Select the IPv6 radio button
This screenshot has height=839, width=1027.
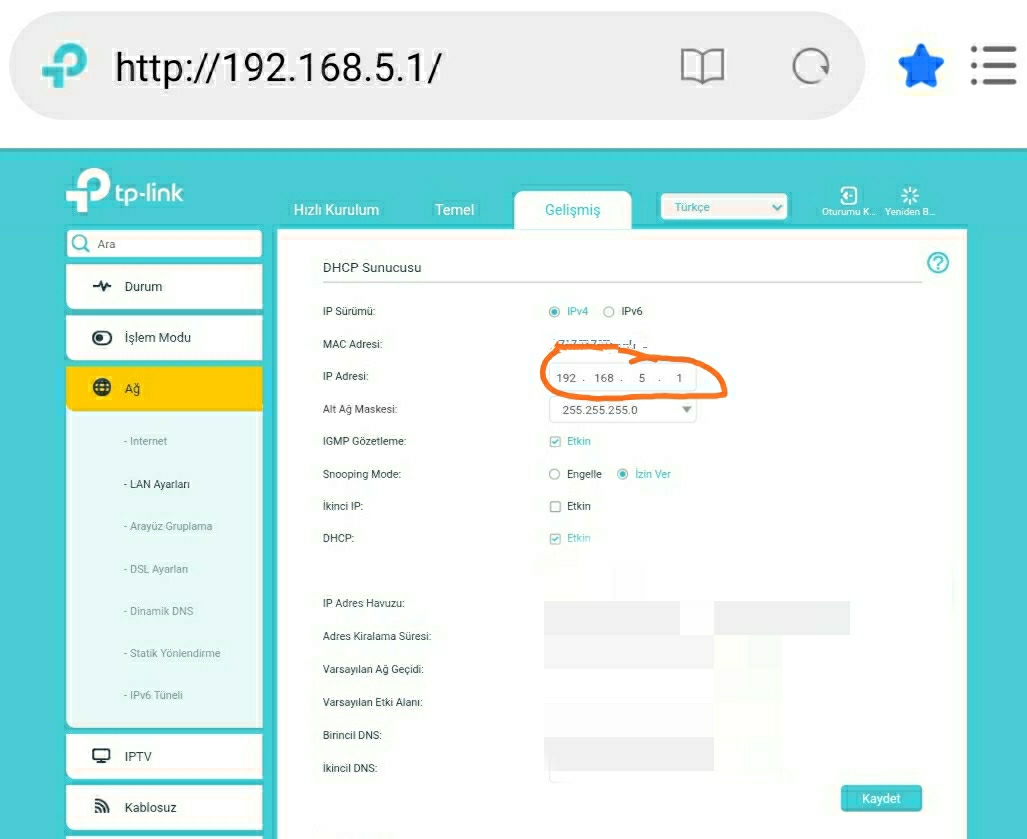(608, 312)
